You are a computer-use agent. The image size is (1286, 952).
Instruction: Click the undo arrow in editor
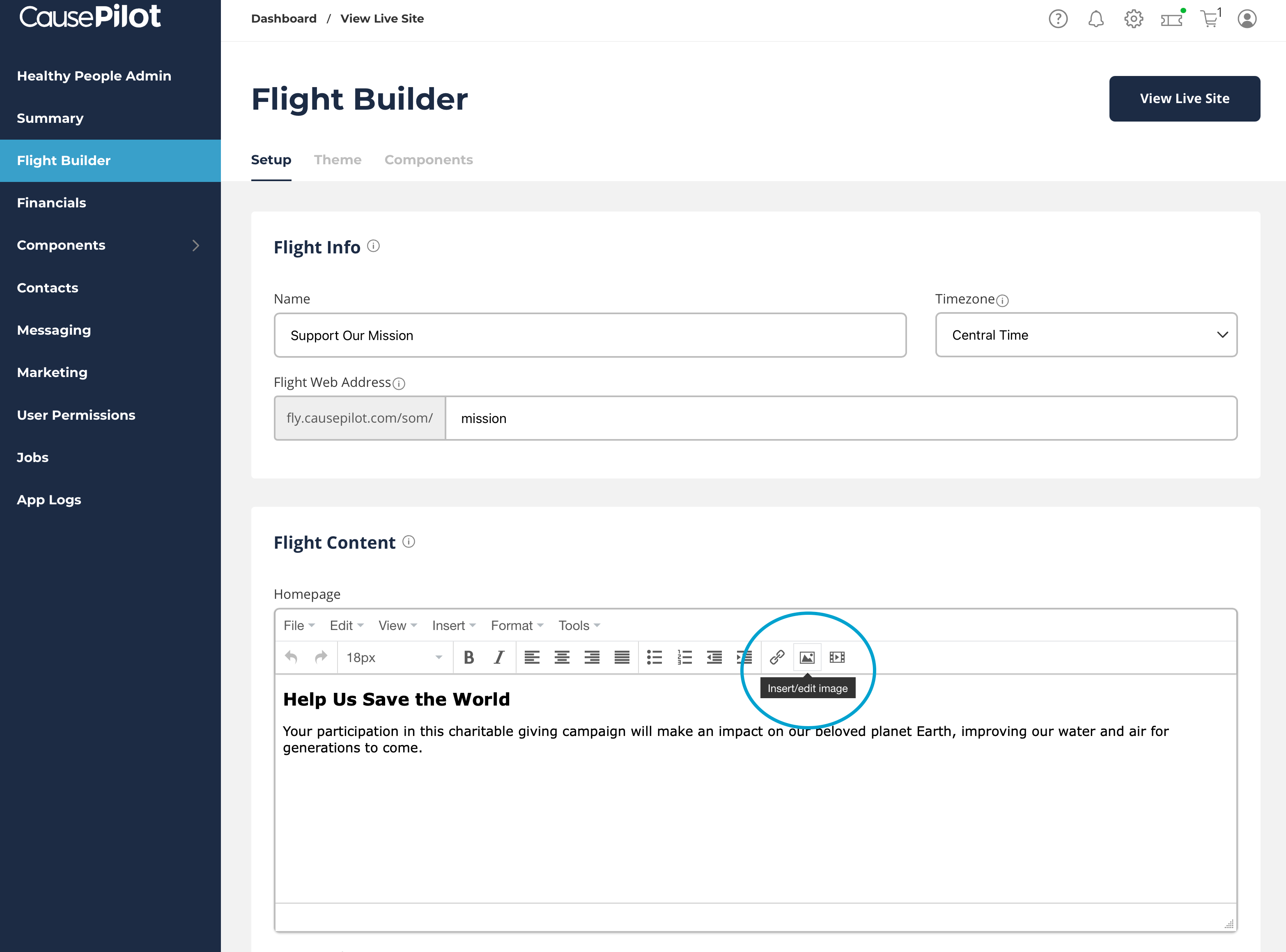[x=292, y=657]
